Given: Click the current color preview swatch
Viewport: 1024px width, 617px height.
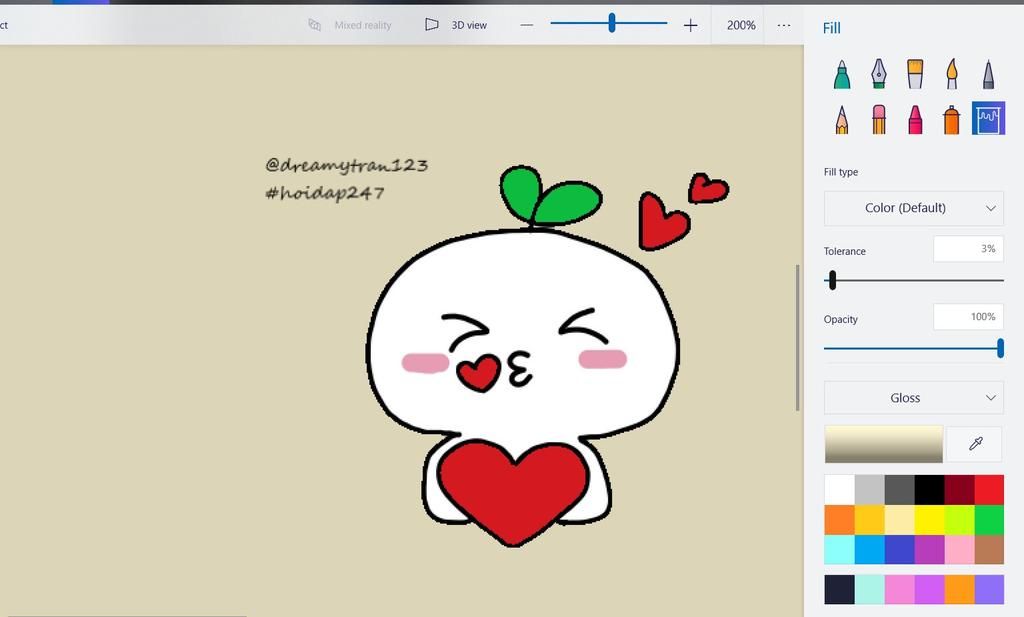Looking at the screenshot, I should [883, 444].
